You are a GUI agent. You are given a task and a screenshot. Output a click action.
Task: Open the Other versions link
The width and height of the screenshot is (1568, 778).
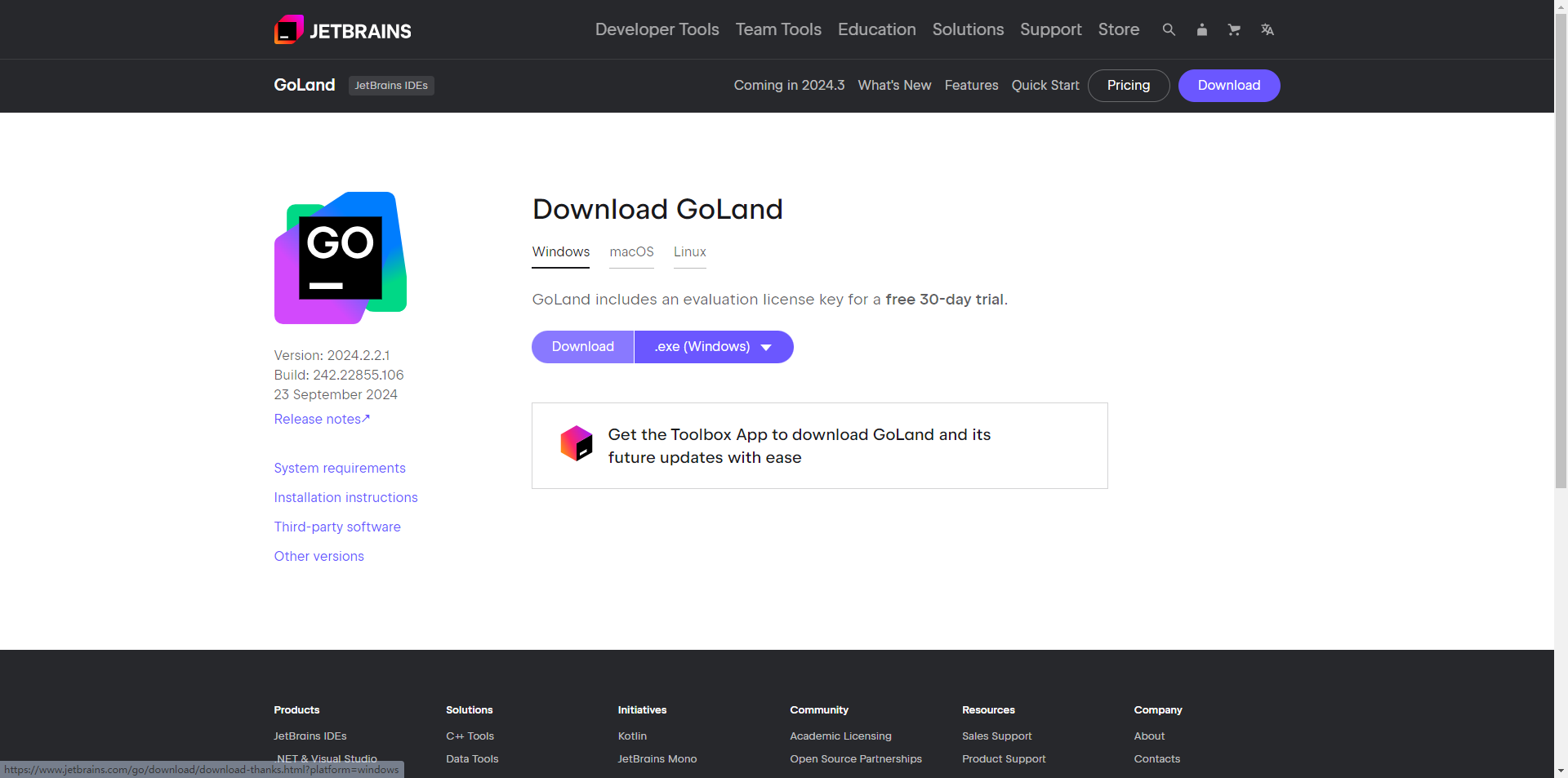(318, 556)
